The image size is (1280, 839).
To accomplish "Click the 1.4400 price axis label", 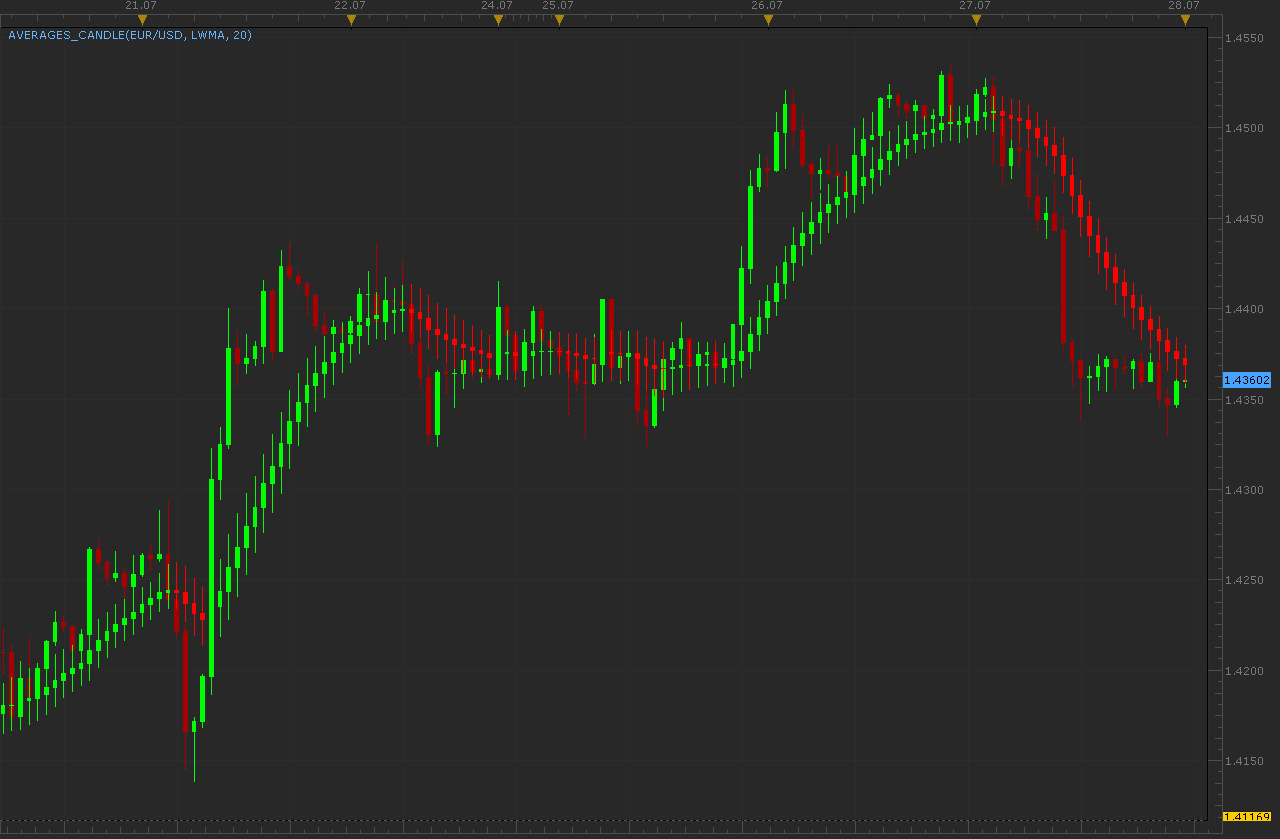I will [x=1245, y=309].
